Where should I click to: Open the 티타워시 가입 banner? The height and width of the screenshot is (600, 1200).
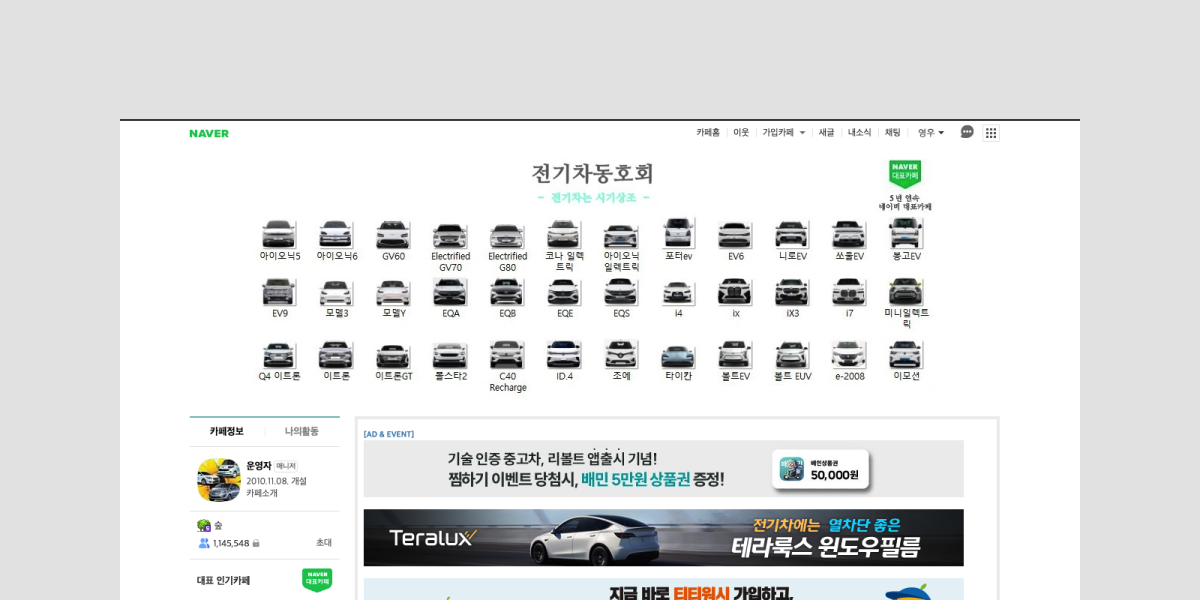[x=664, y=589]
